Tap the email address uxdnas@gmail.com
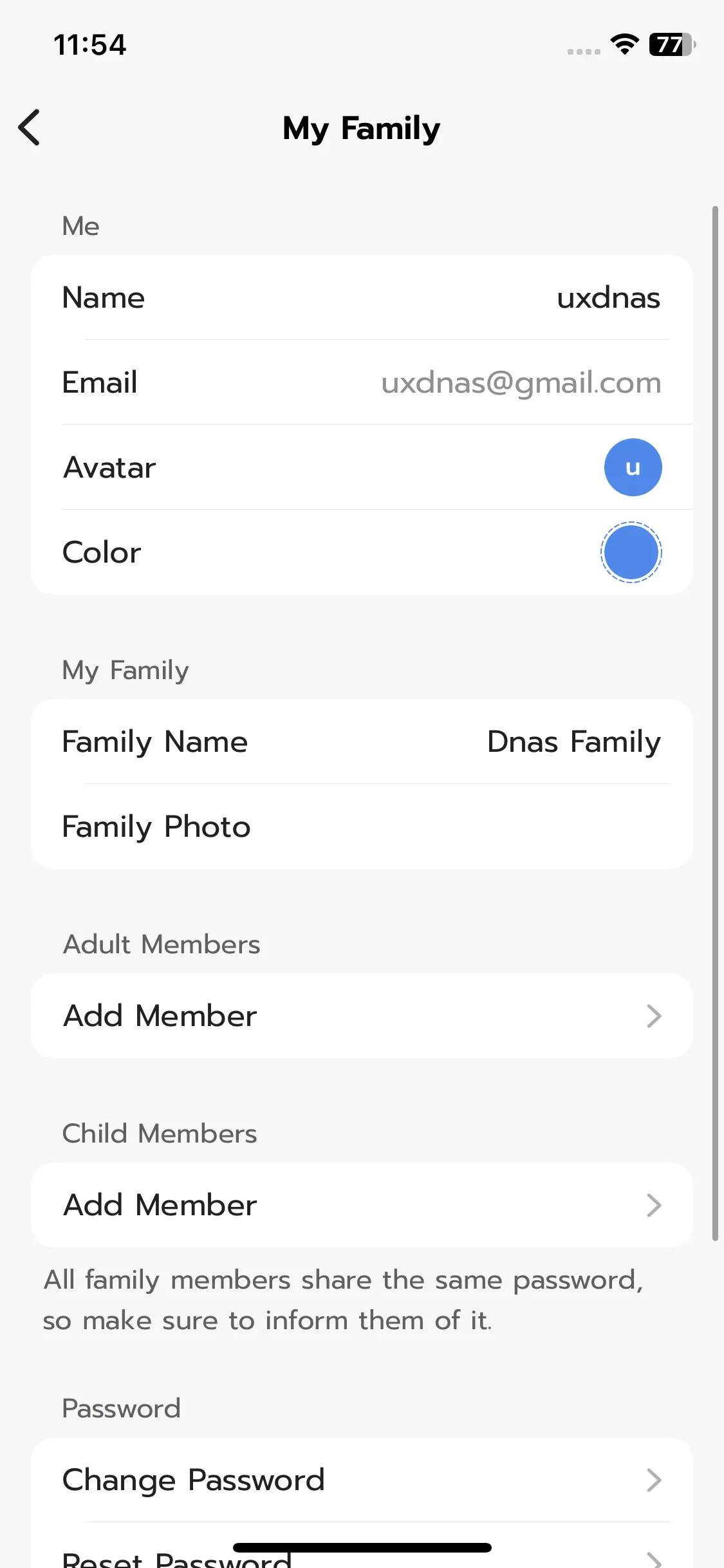The image size is (724, 1568). [x=521, y=383]
